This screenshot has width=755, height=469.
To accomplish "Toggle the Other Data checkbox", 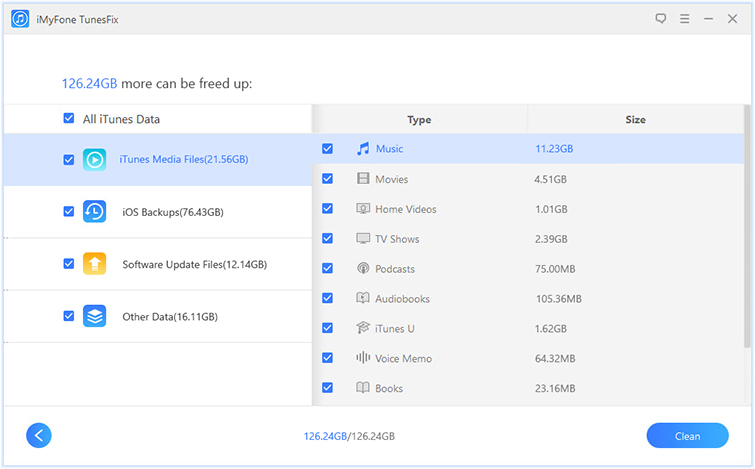I will click(x=69, y=316).
